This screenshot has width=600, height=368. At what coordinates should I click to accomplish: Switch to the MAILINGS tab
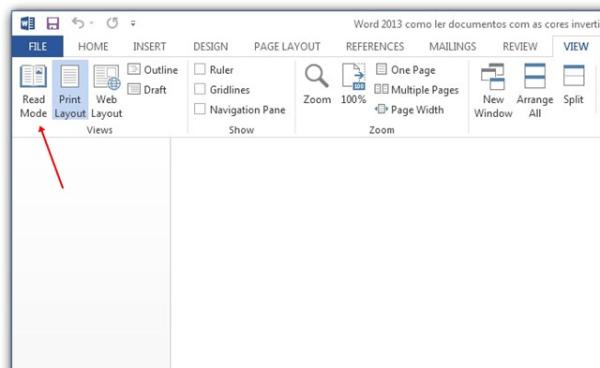[x=452, y=47]
